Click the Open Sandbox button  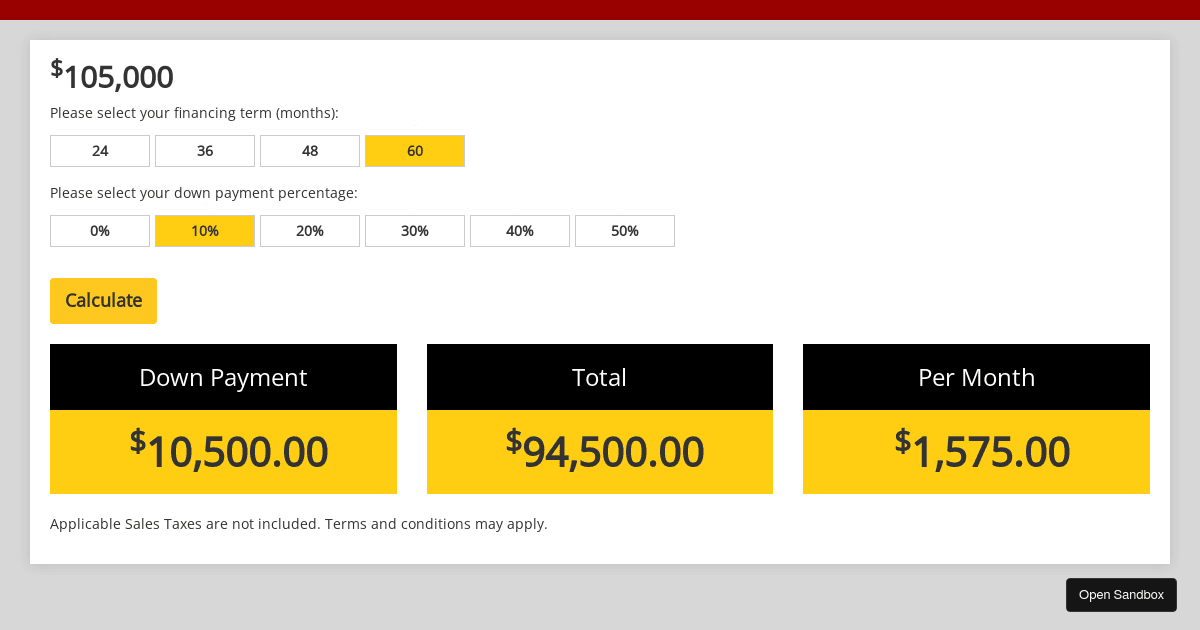point(1121,594)
